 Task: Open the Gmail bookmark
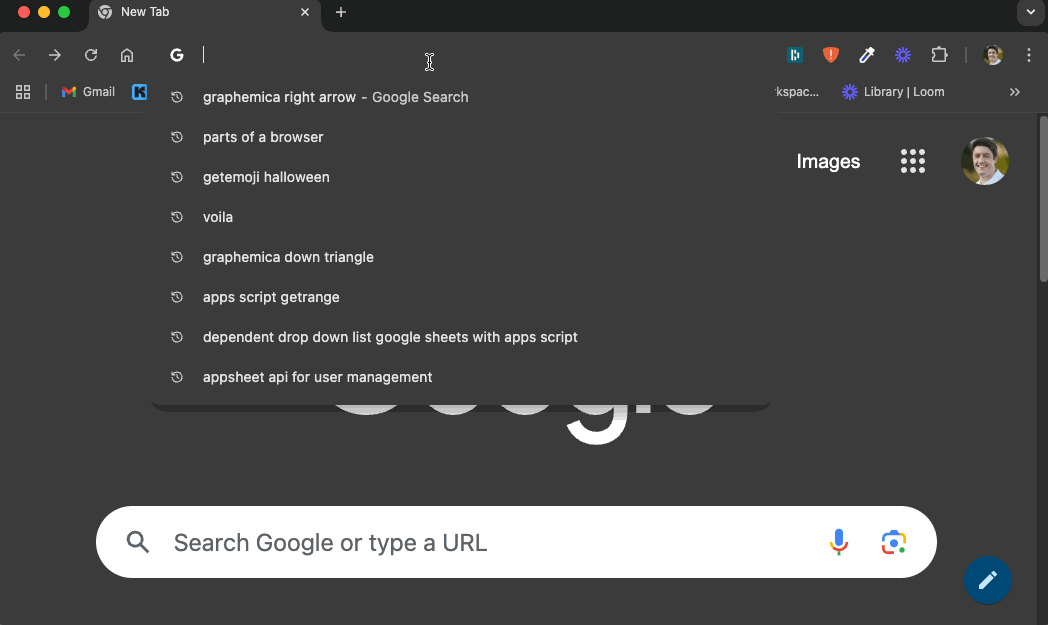88,92
